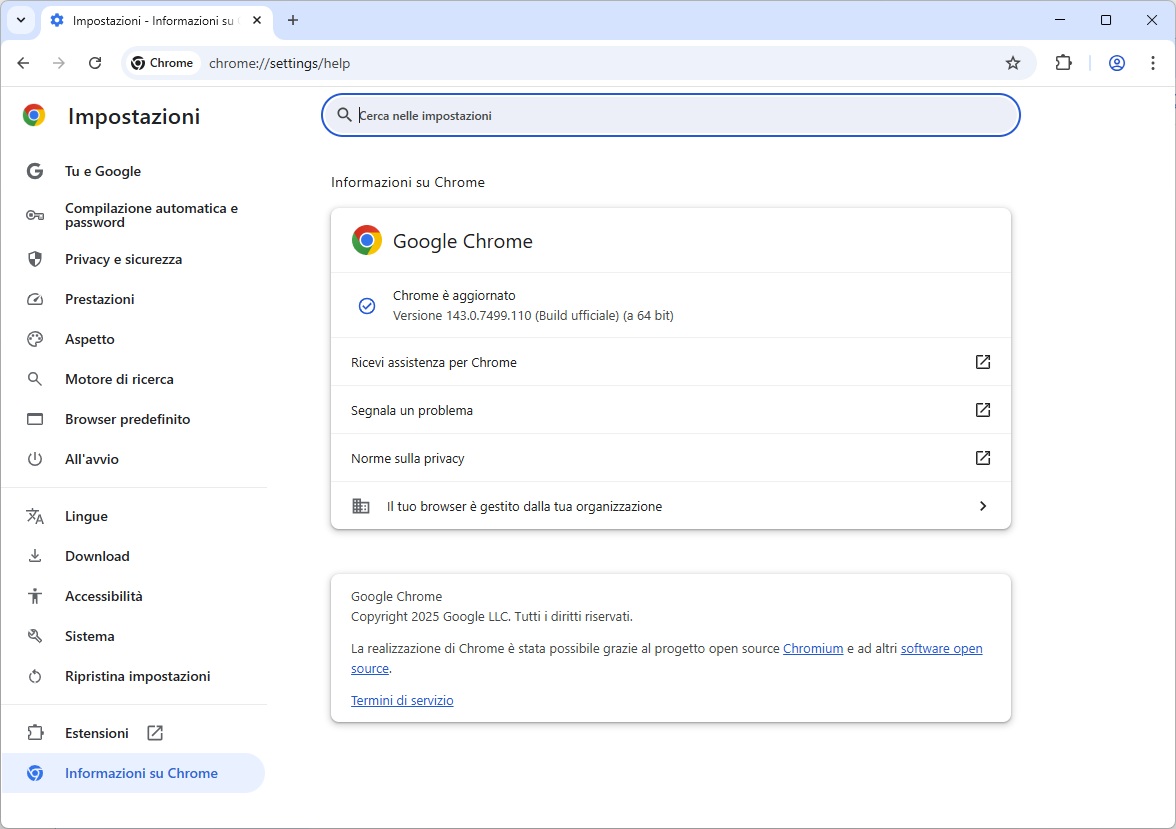
Task: Click the Chrome site info chip
Action: click(162, 63)
